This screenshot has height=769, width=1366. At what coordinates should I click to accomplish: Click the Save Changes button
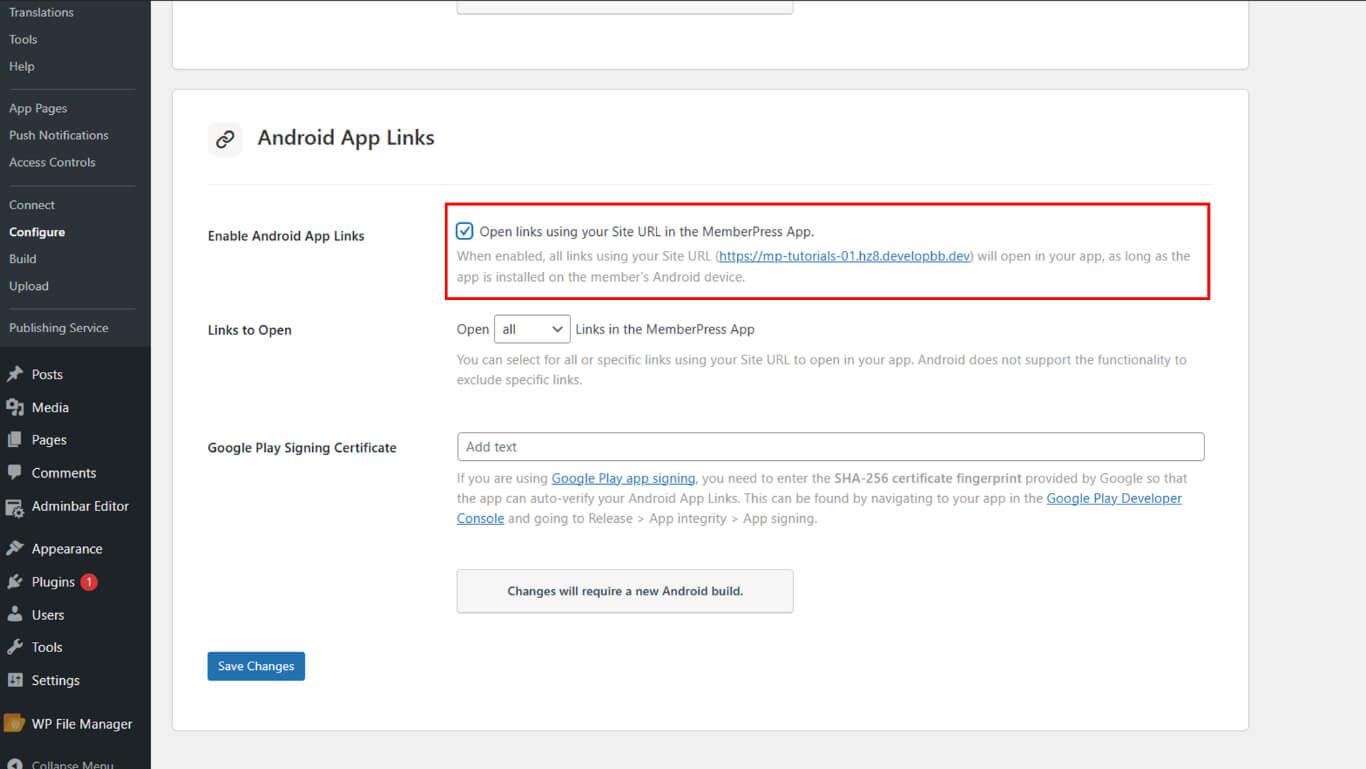[256, 665]
